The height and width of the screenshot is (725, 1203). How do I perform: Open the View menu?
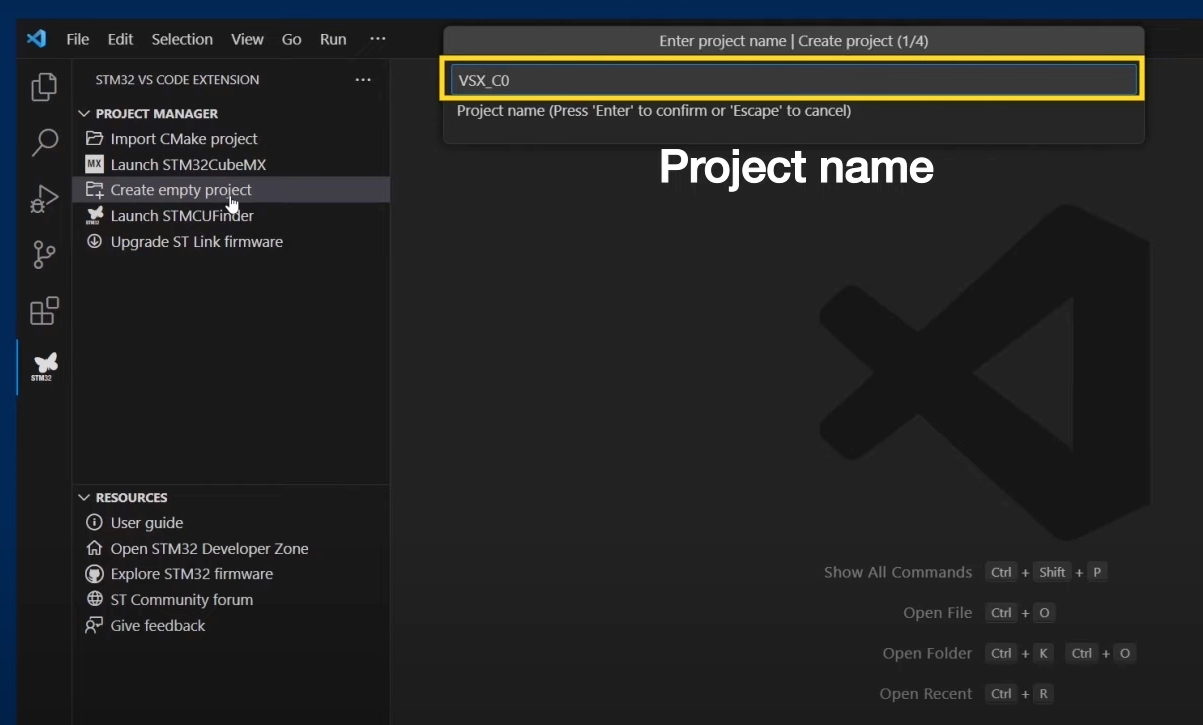click(x=247, y=39)
